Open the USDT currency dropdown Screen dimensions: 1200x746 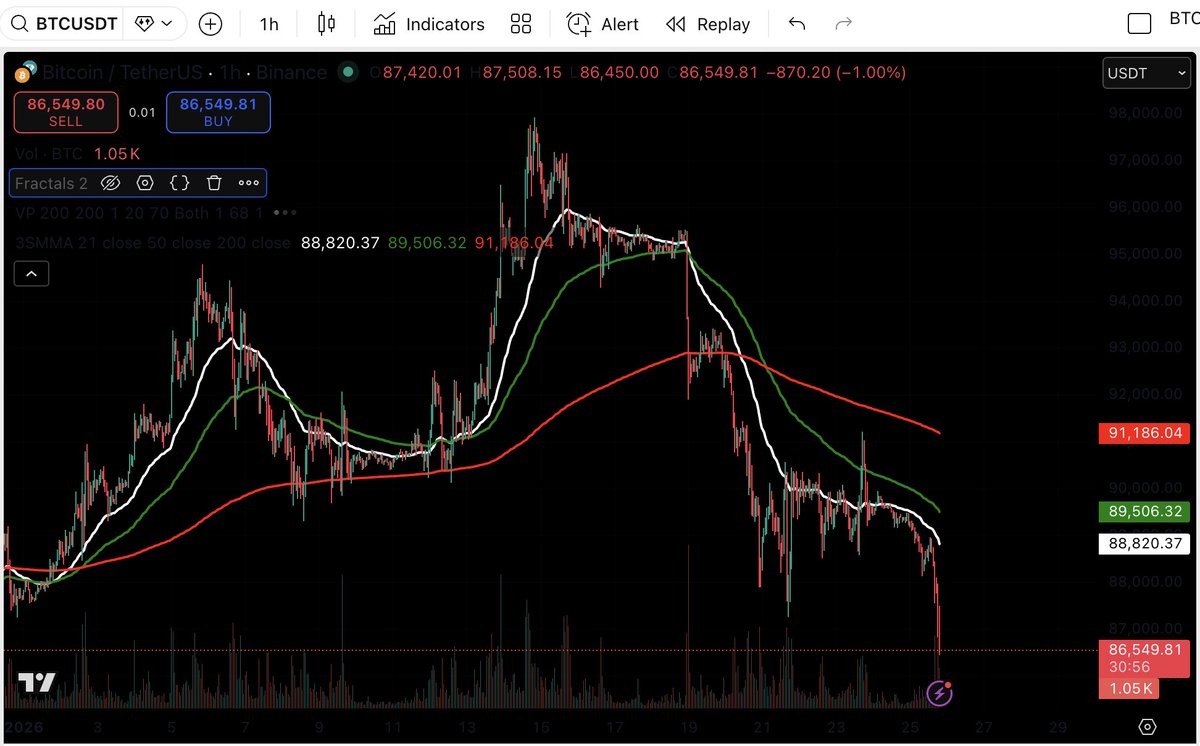[1146, 72]
